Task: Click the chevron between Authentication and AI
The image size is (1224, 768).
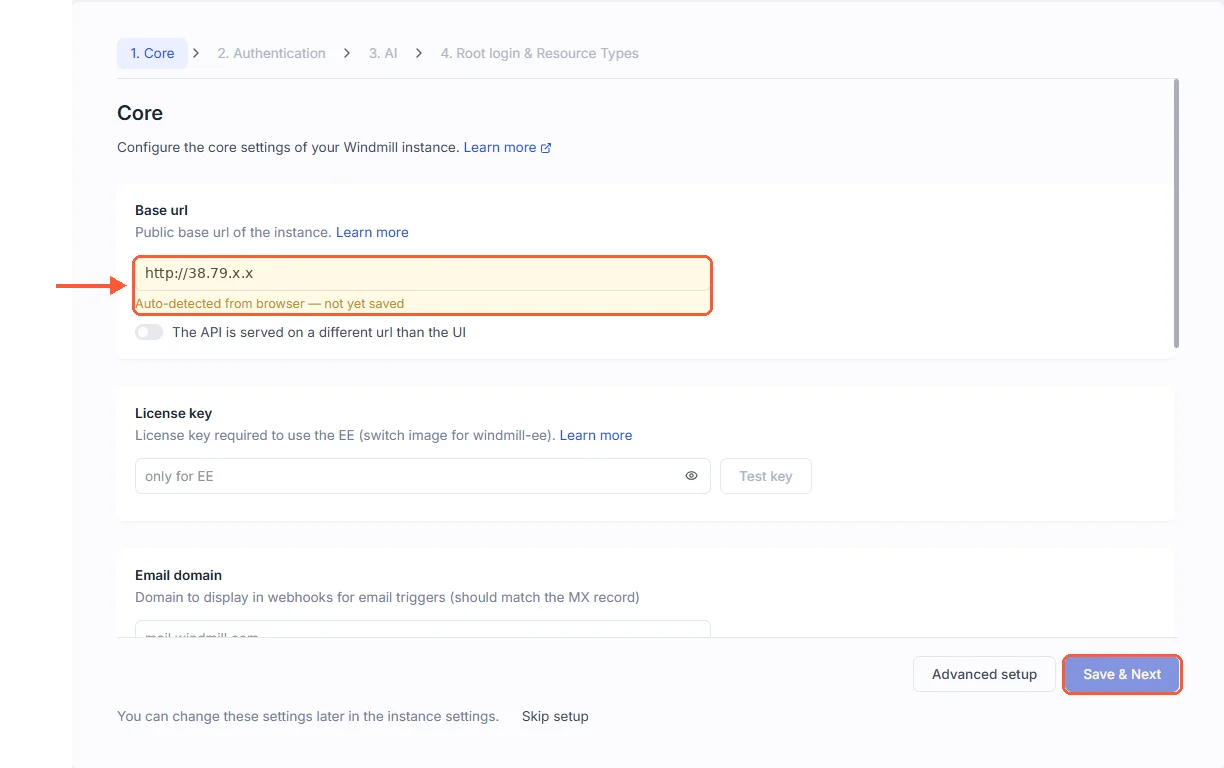Action: tap(347, 53)
